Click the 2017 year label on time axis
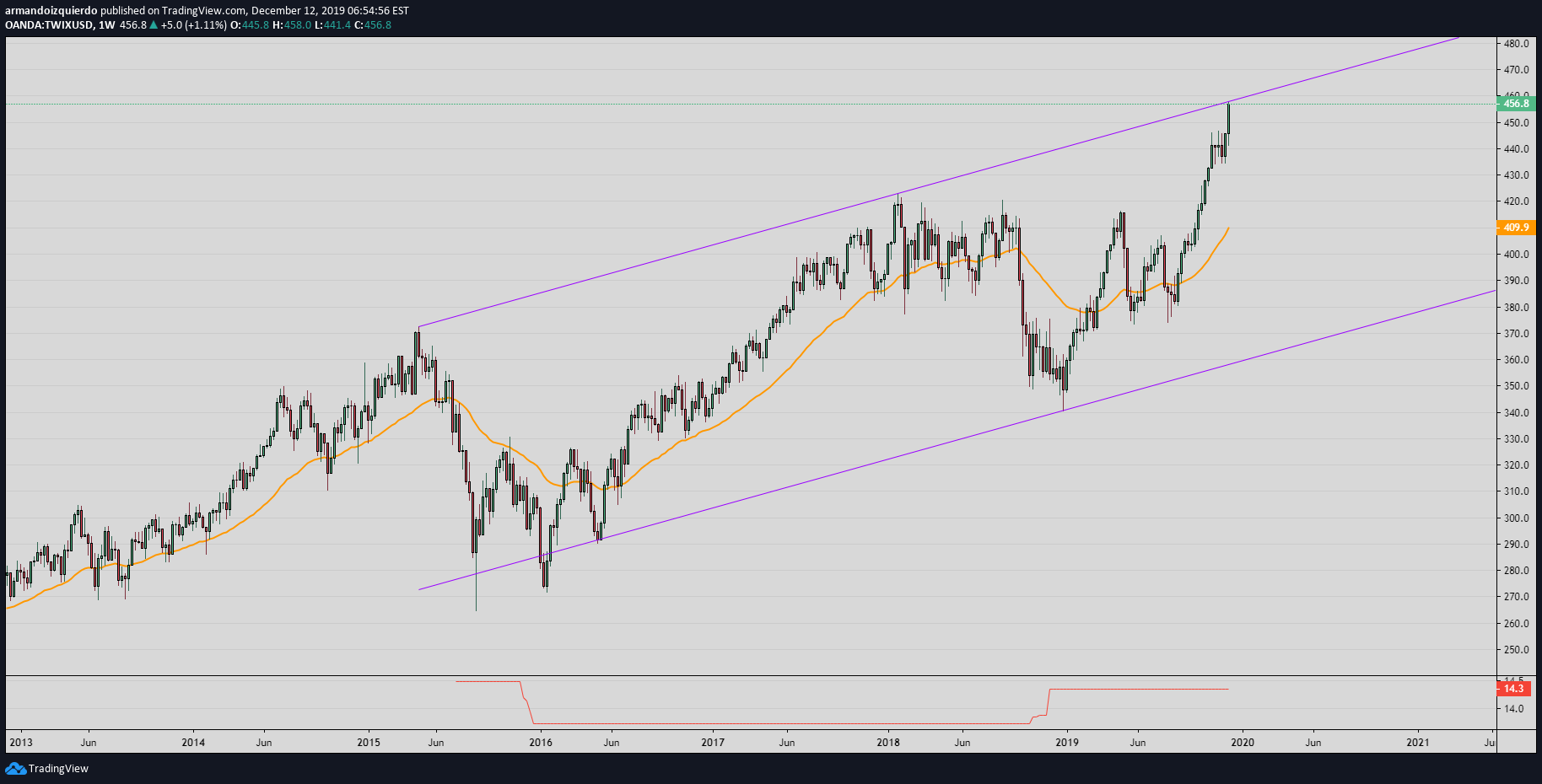Viewport: 1542px width, 784px height. [713, 743]
